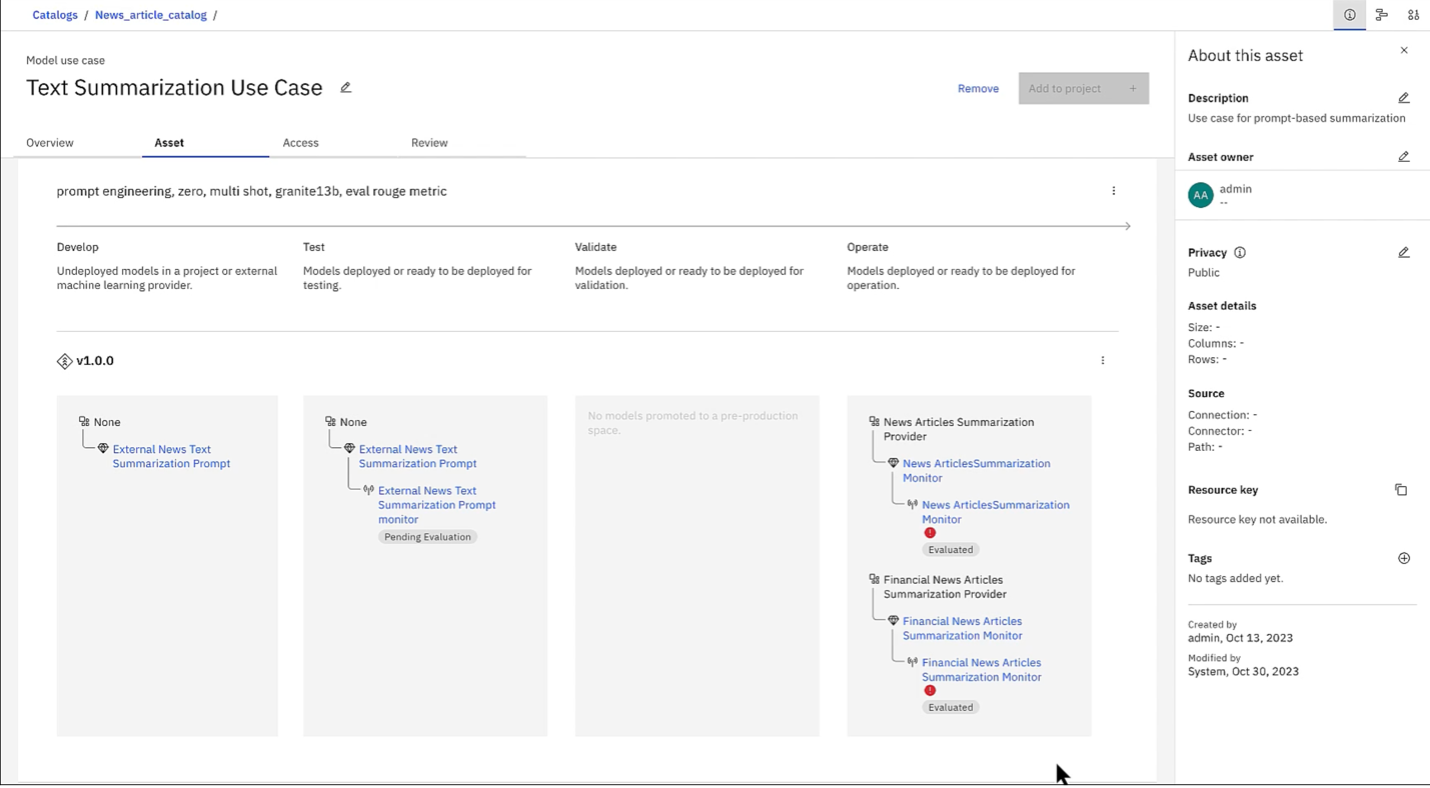Switch to the Review tab
This screenshot has width=1430, height=788.
pos(429,142)
